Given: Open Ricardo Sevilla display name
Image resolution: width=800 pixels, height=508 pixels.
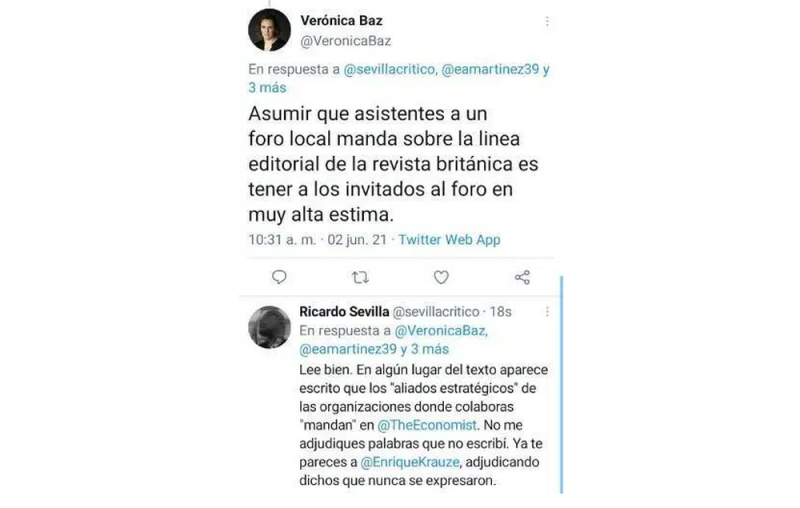Looking at the screenshot, I should (344, 311).
